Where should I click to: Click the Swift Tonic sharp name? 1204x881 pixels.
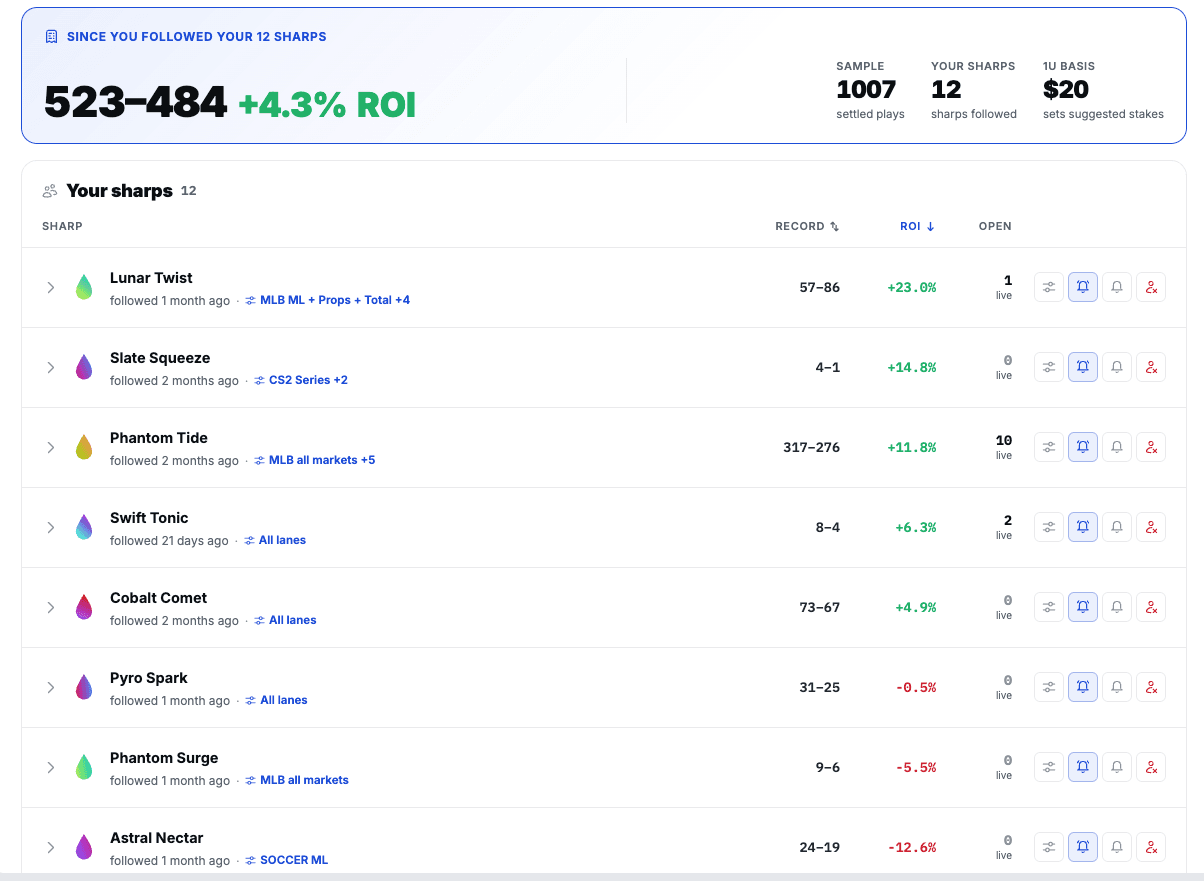click(149, 518)
